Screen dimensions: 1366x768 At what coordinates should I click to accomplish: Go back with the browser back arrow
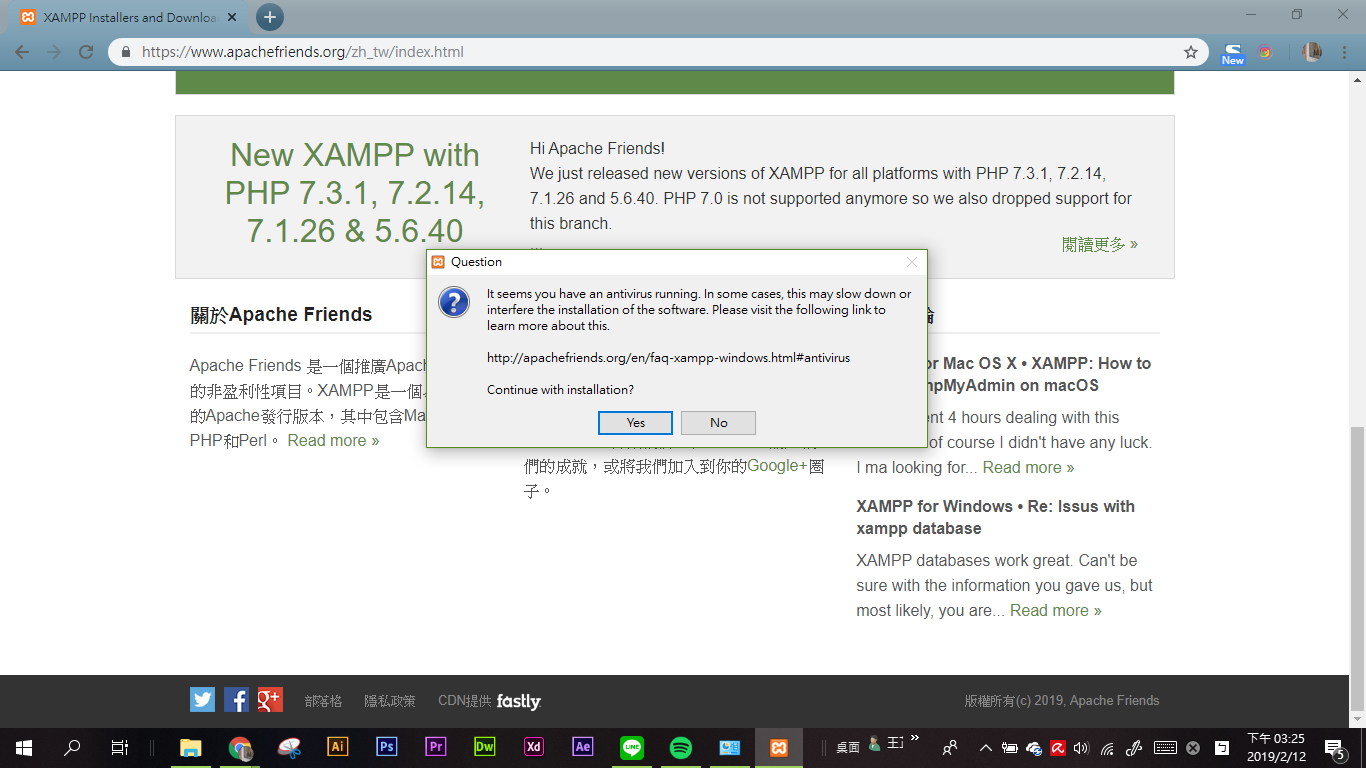click(22, 52)
